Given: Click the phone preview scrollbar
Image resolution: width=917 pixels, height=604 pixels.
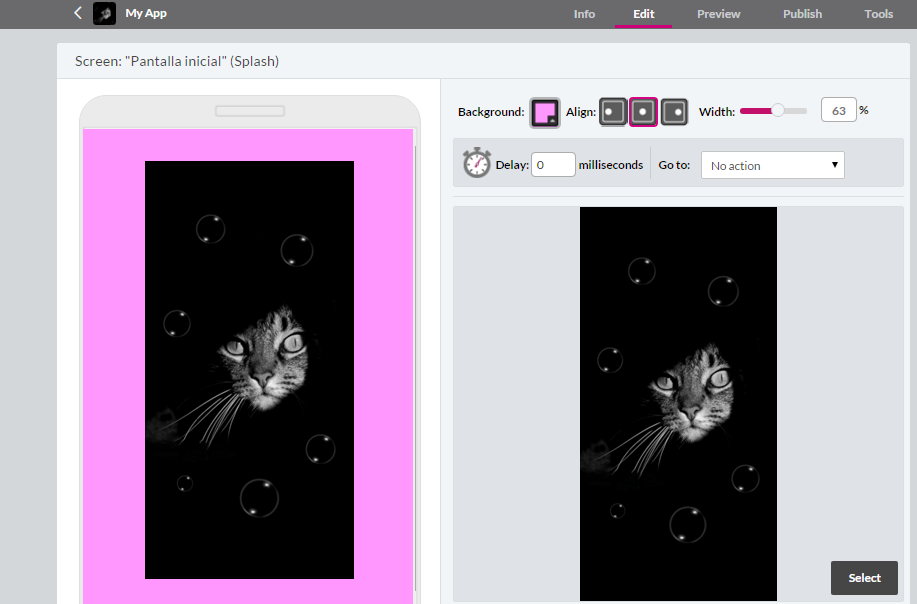Looking at the screenshot, I should 415,368.
